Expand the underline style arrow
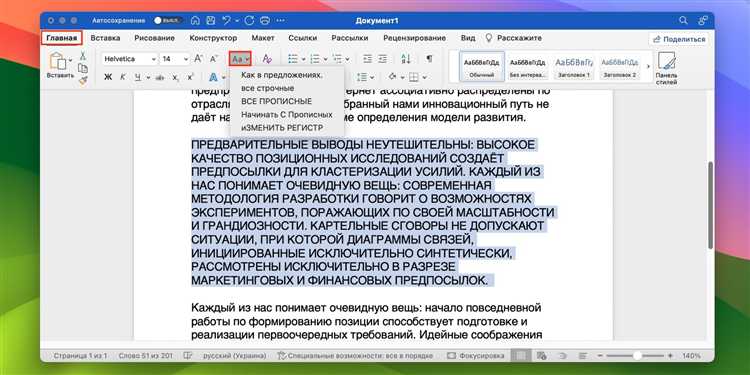Viewport: 750px width, 375px height. 148,77
